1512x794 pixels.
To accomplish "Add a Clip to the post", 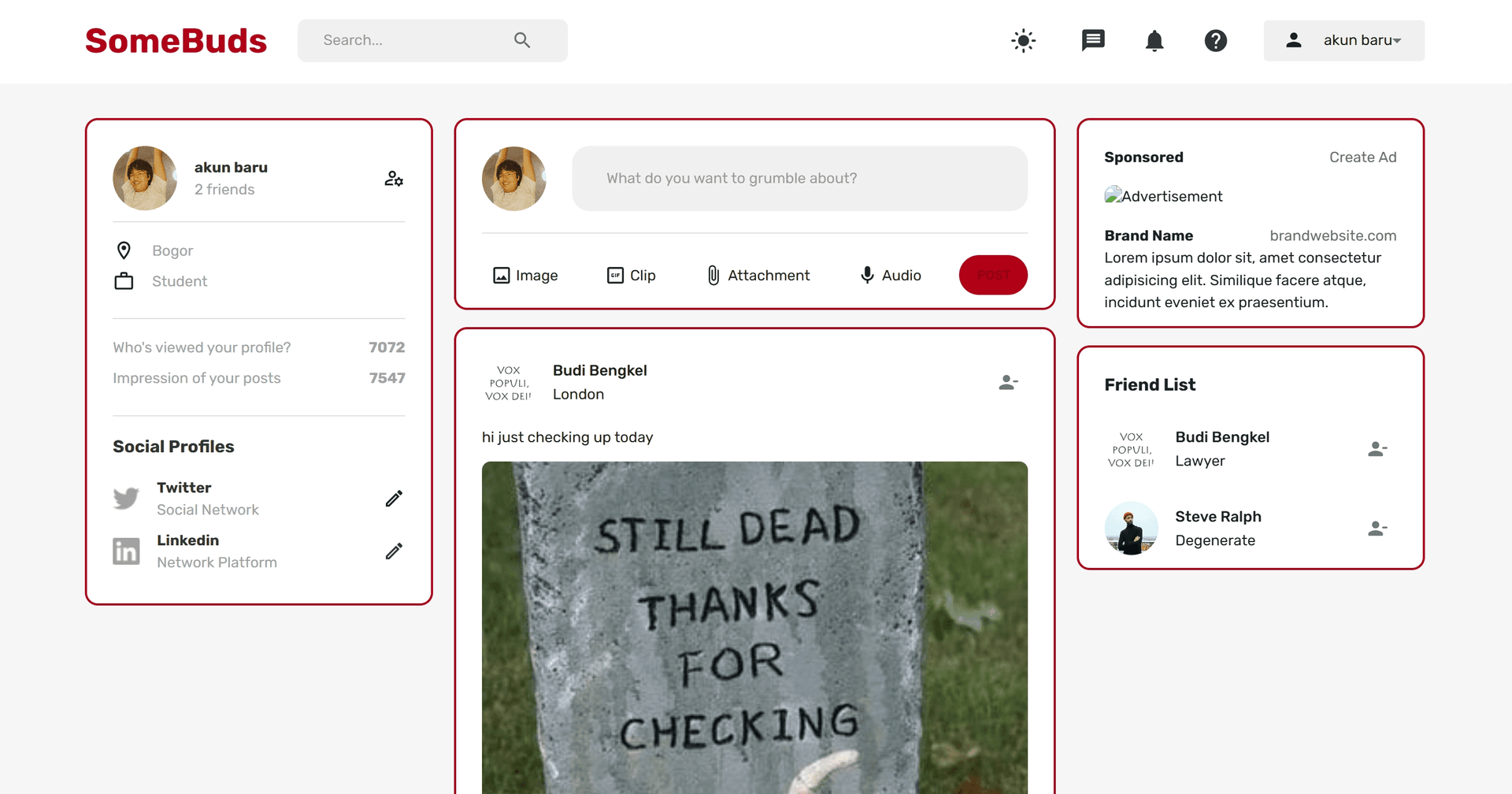I will pos(632,275).
